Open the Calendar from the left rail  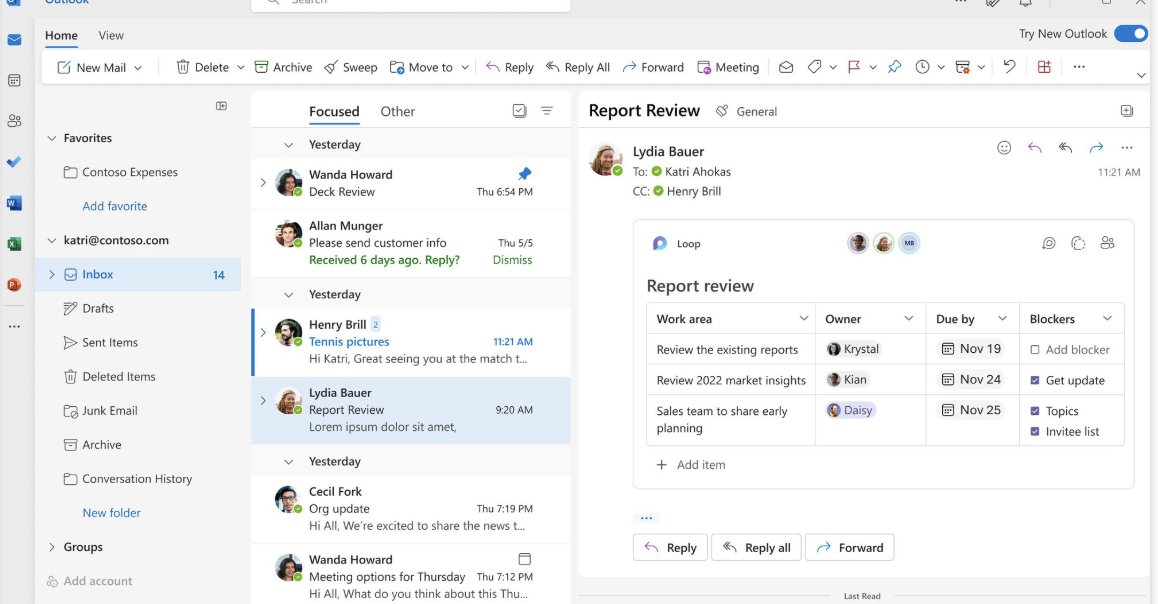tap(13, 78)
